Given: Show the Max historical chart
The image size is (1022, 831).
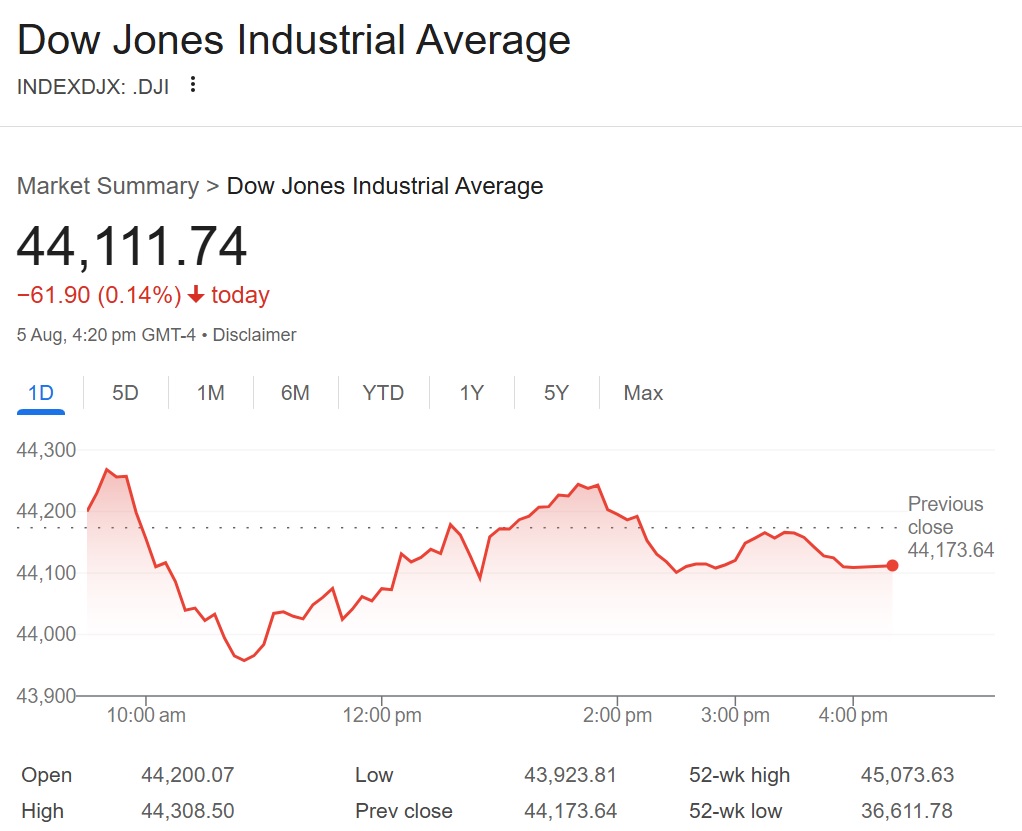Looking at the screenshot, I should pyautogui.click(x=642, y=393).
